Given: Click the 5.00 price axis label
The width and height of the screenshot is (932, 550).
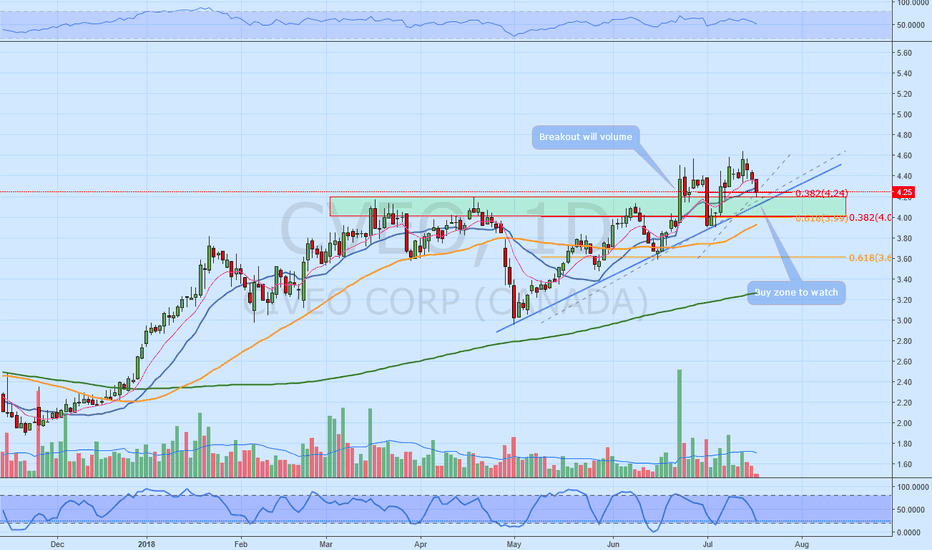Looking at the screenshot, I should [x=903, y=115].
